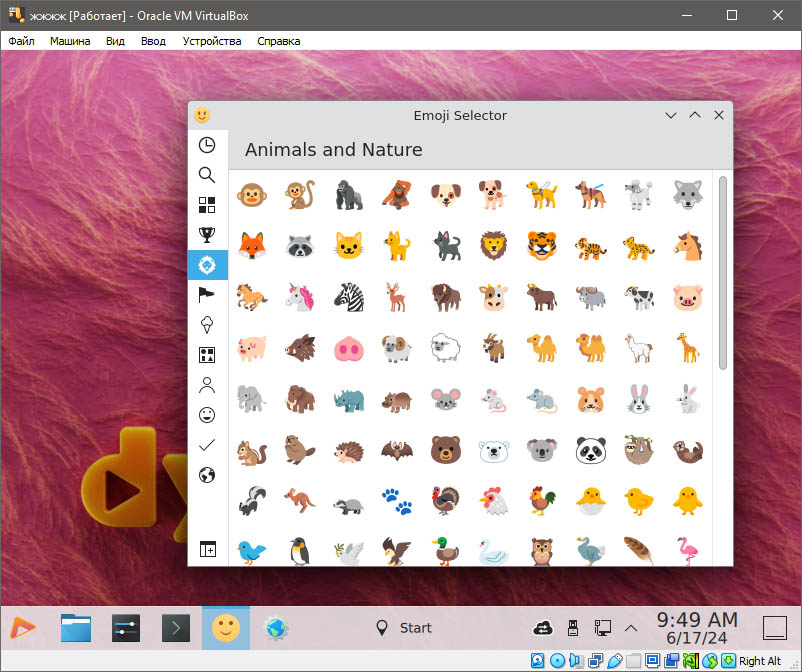Open the file manager taskbar icon
Screen dimensions: 802x672
point(76,628)
